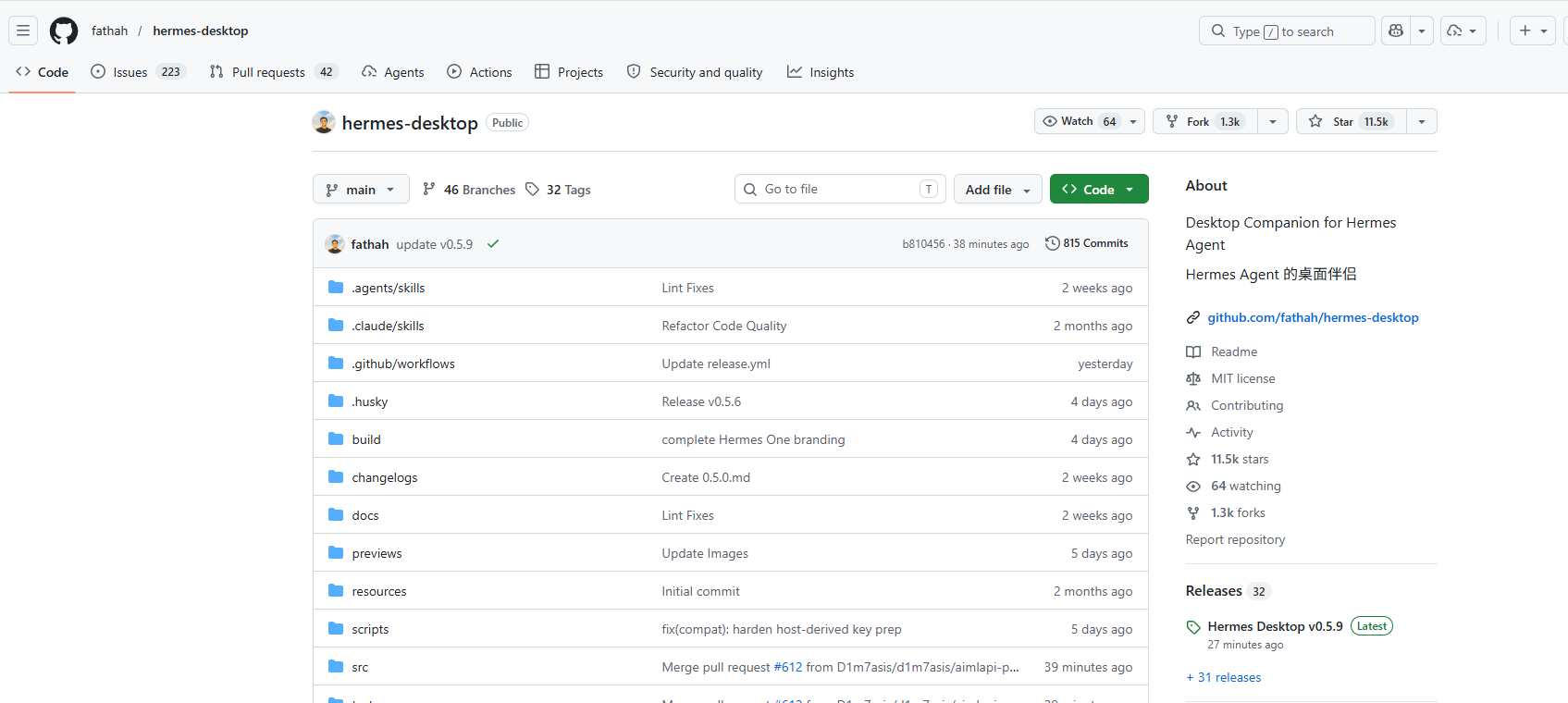
Task: Open the Refactor Code Quality commit
Action: click(x=724, y=326)
